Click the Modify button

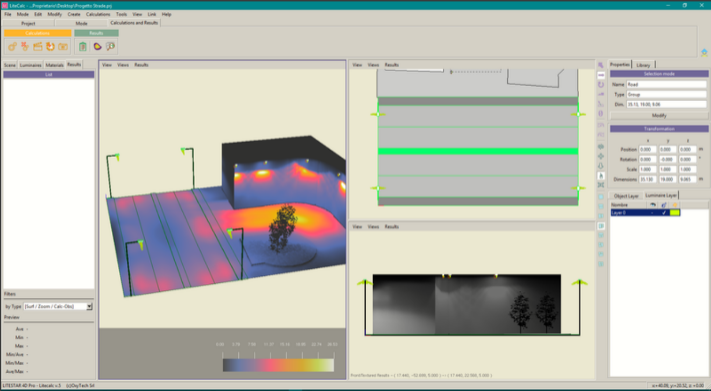pyautogui.click(x=659, y=116)
